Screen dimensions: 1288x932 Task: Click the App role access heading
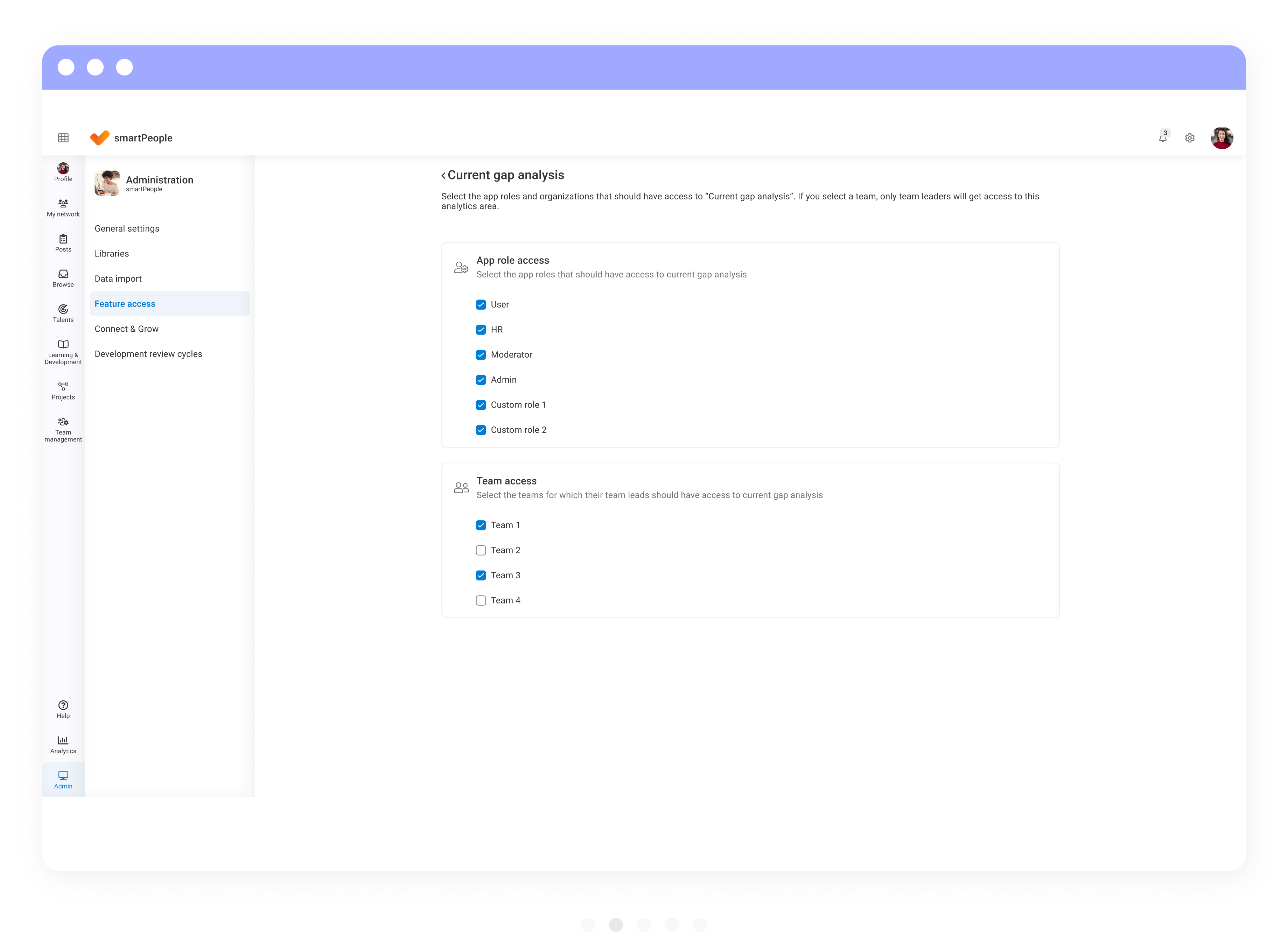(x=513, y=261)
